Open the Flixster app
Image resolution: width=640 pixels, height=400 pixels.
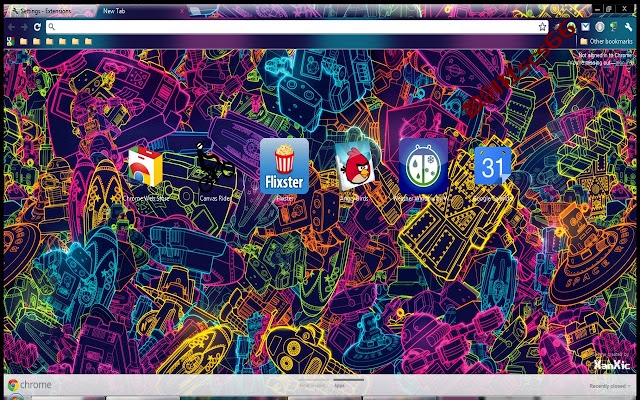[x=284, y=166]
